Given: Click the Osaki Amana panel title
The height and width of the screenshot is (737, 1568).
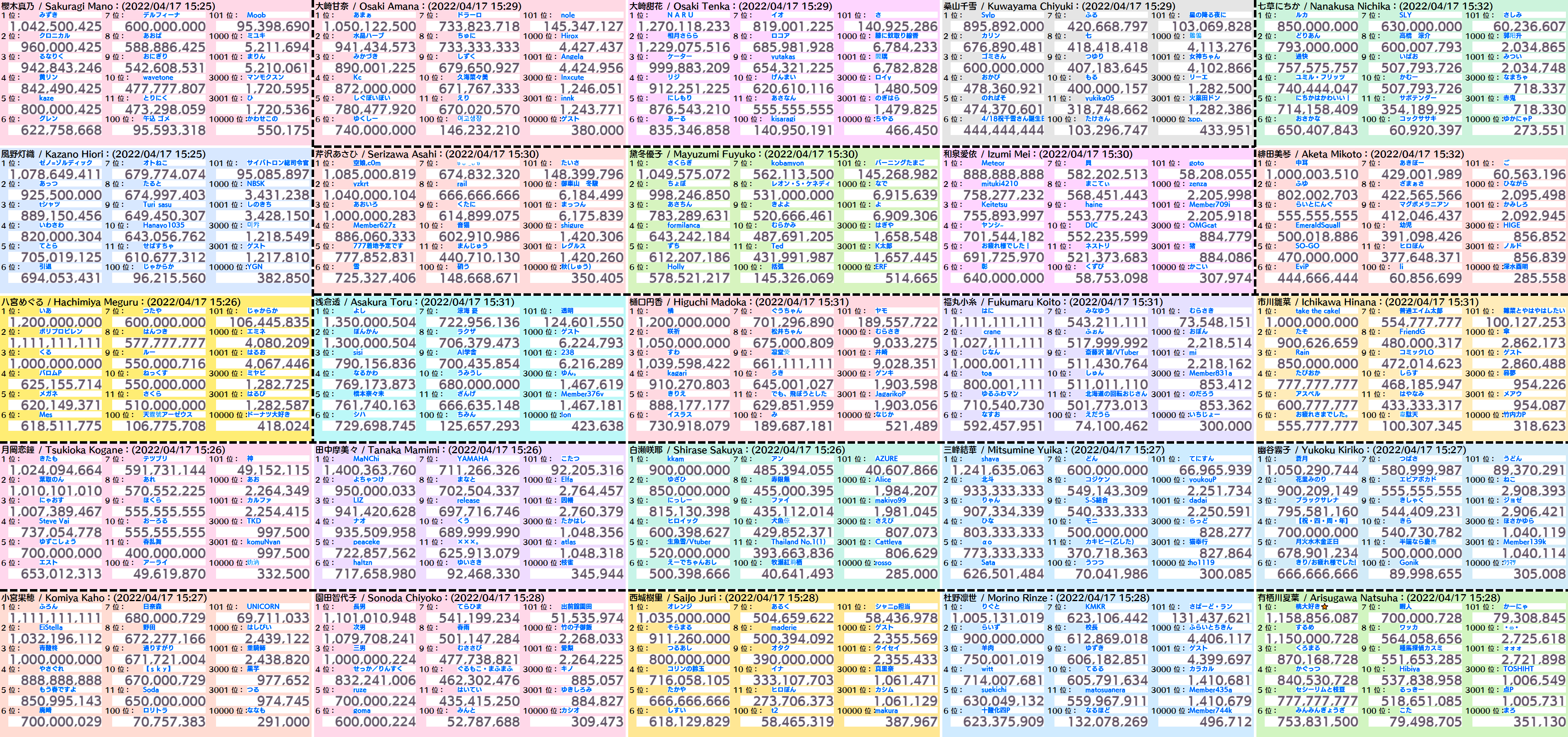Looking at the screenshot, I should 418,6.
